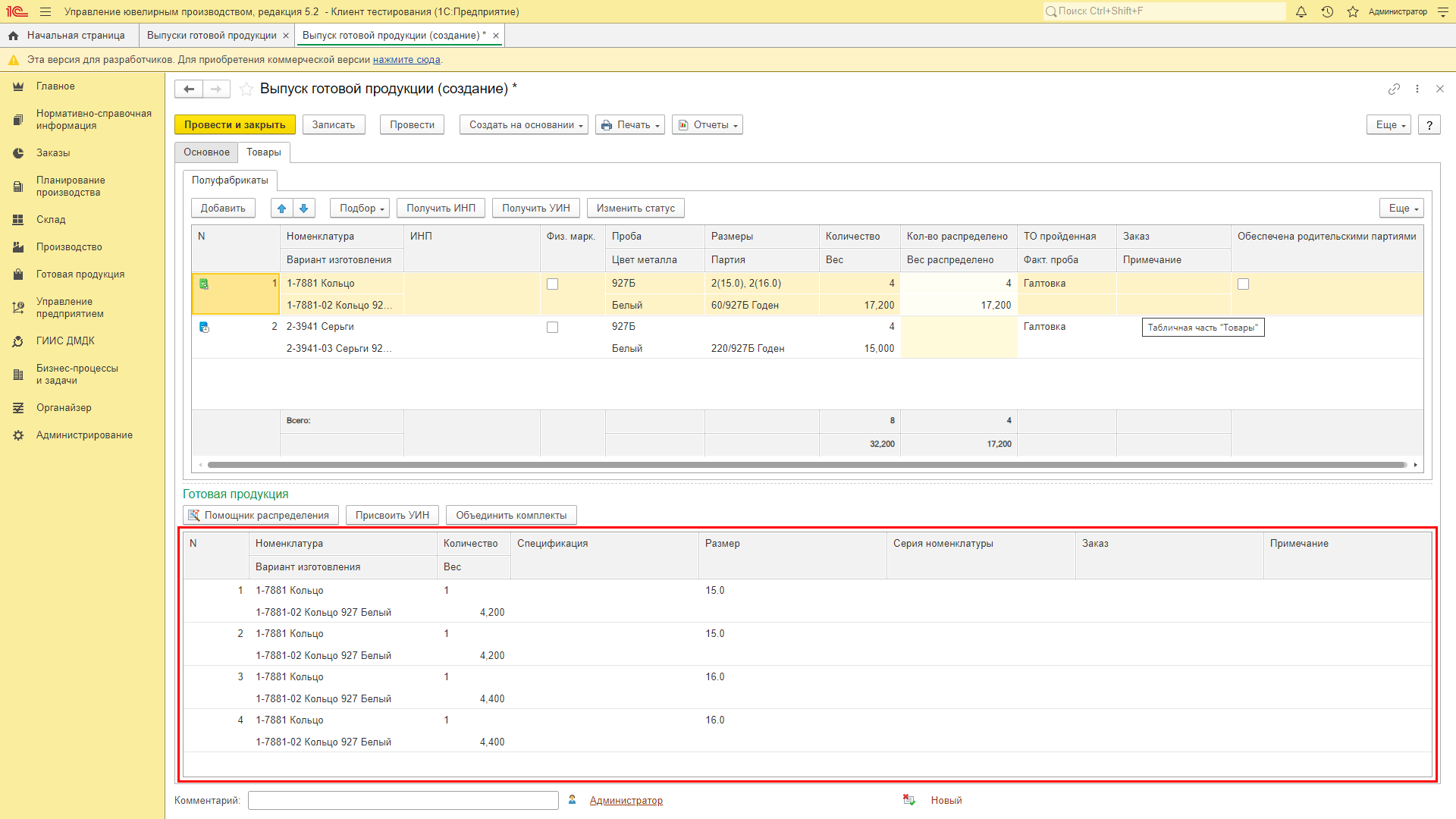Open notifications bell icon
The height and width of the screenshot is (819, 1456).
(x=1301, y=11)
